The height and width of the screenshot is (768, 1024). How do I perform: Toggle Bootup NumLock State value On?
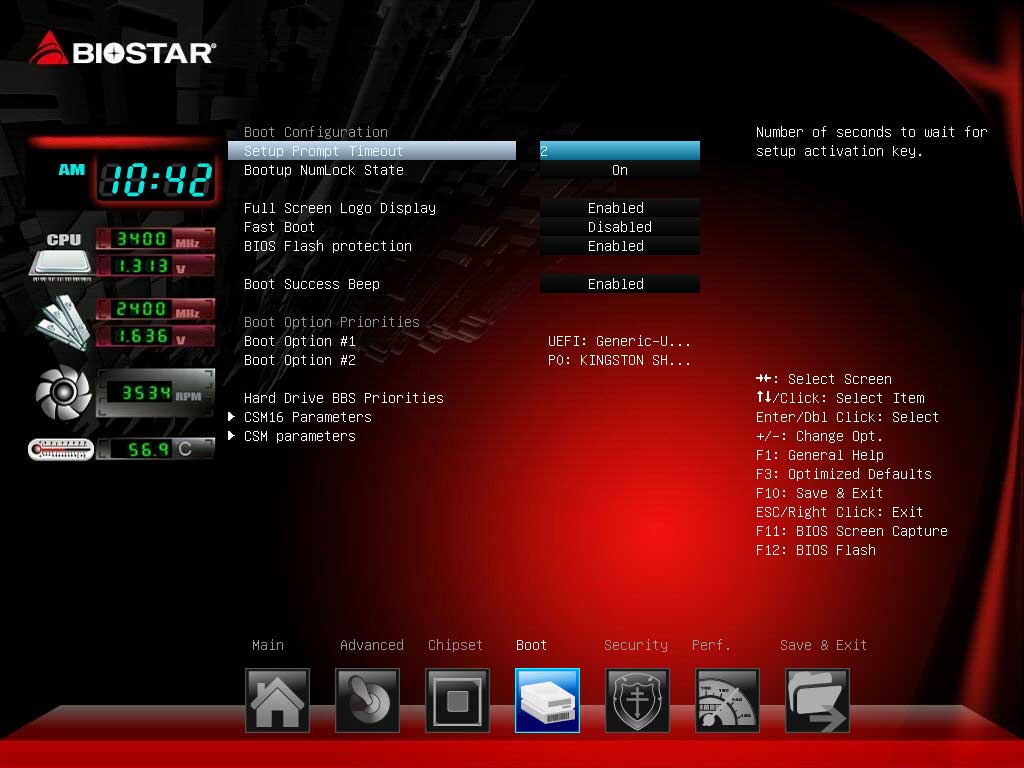point(620,170)
